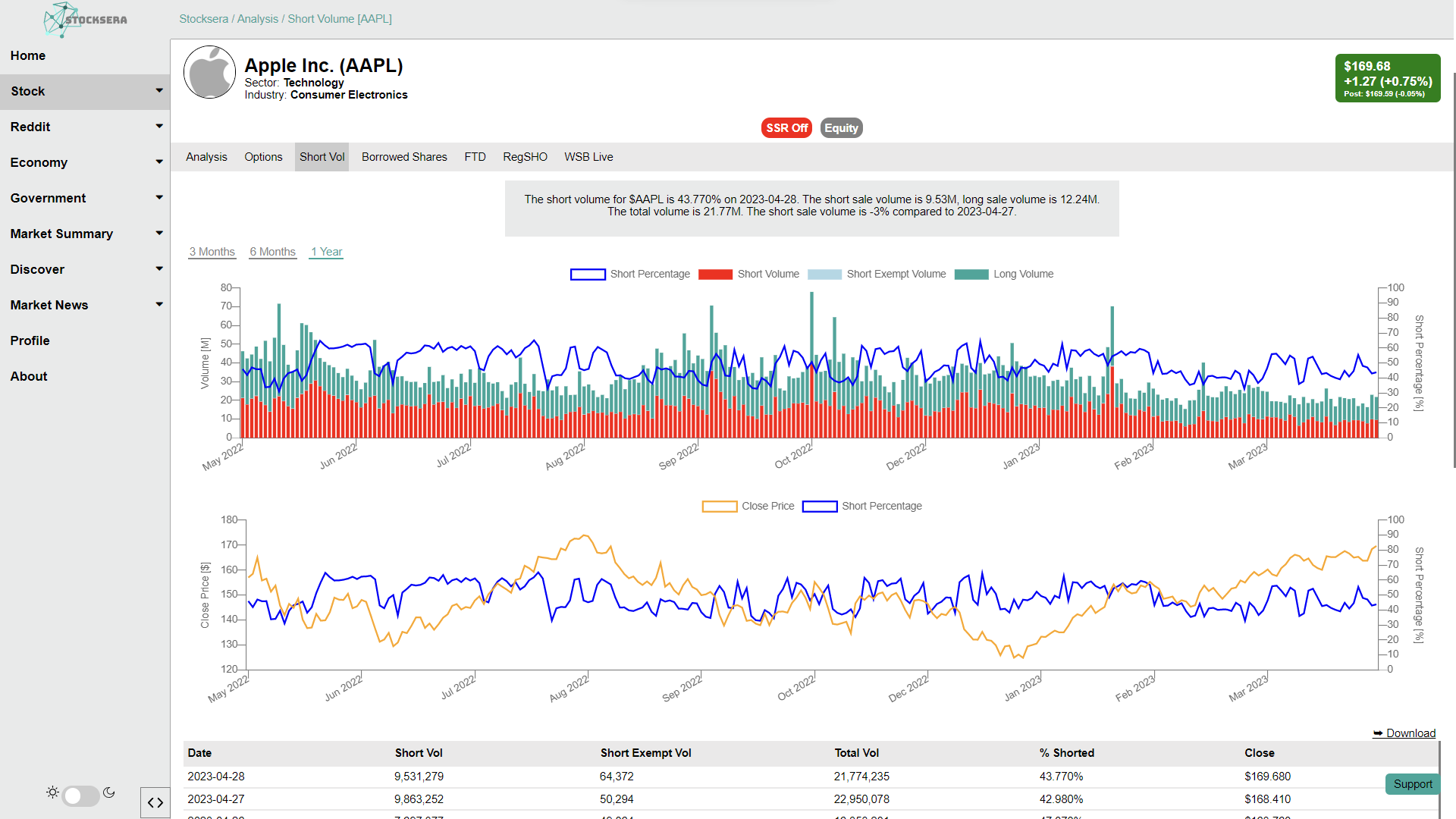Open the FTD tab
Image resolution: width=1456 pixels, height=819 pixels.
[x=475, y=157]
